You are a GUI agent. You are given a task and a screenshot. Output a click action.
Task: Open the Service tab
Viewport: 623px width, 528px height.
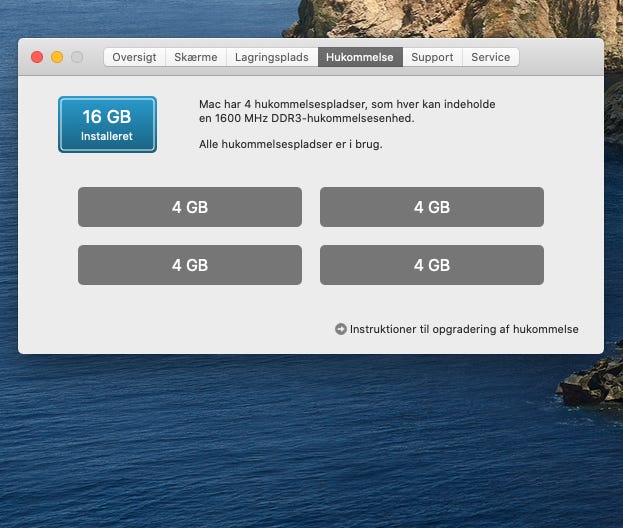(491, 57)
